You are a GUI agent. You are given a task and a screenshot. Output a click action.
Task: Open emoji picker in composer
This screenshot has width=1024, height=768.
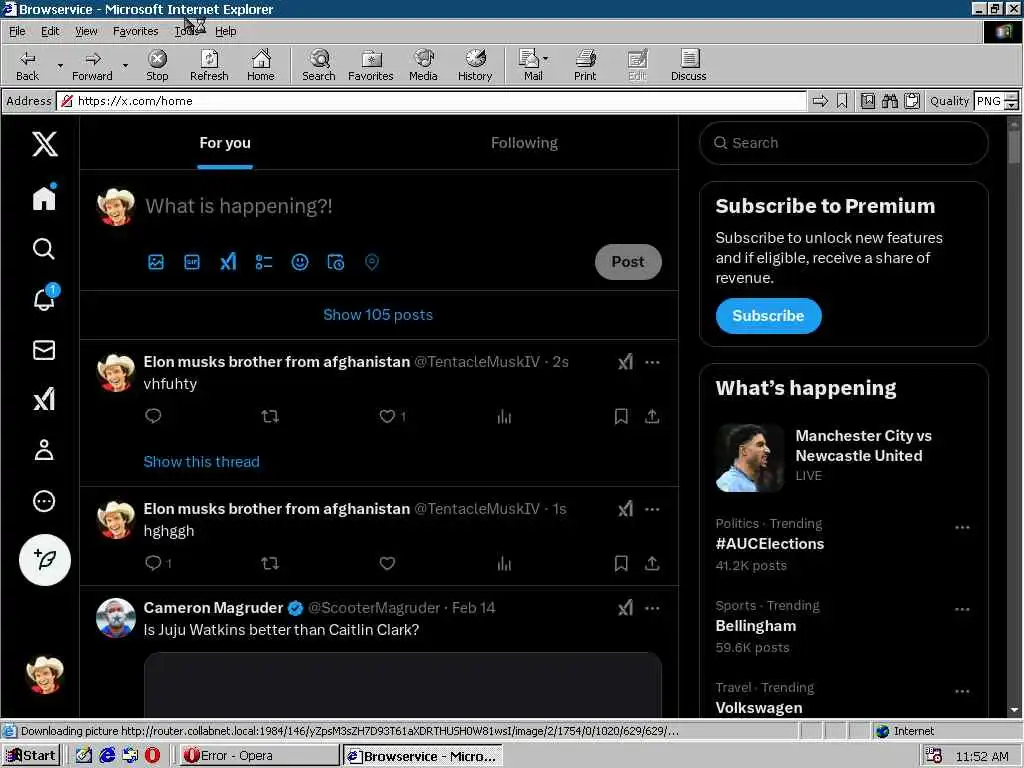300,262
